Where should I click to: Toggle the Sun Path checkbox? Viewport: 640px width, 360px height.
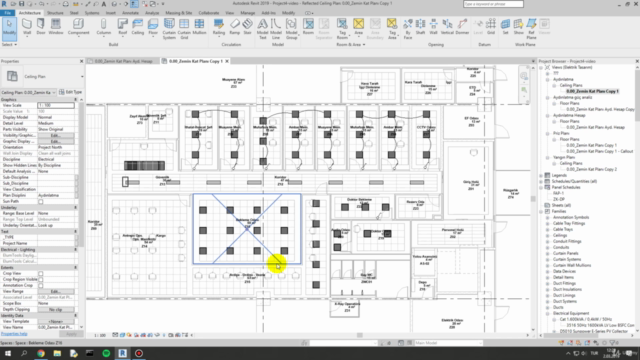coord(40,202)
